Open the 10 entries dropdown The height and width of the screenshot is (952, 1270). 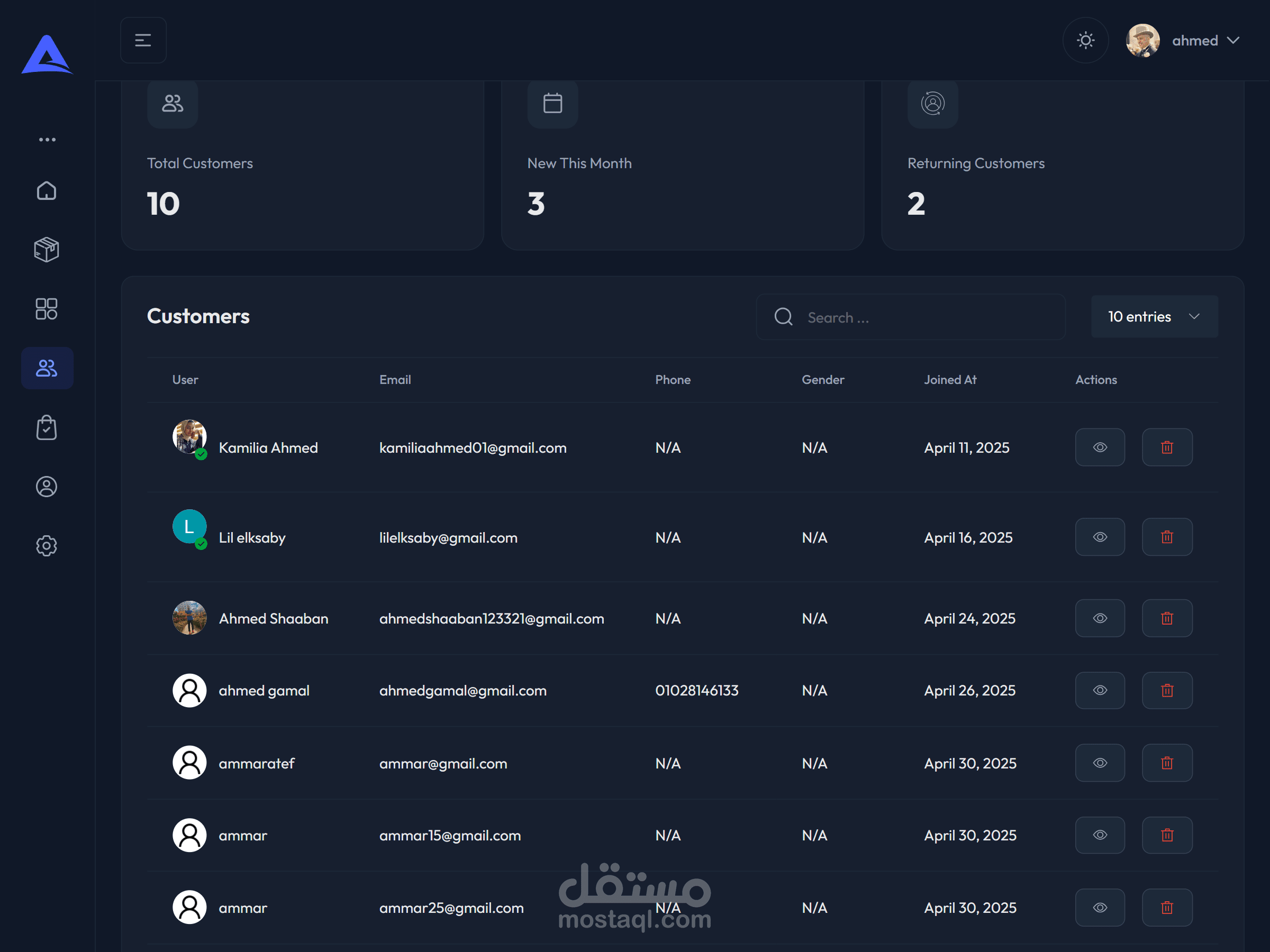(x=1154, y=316)
